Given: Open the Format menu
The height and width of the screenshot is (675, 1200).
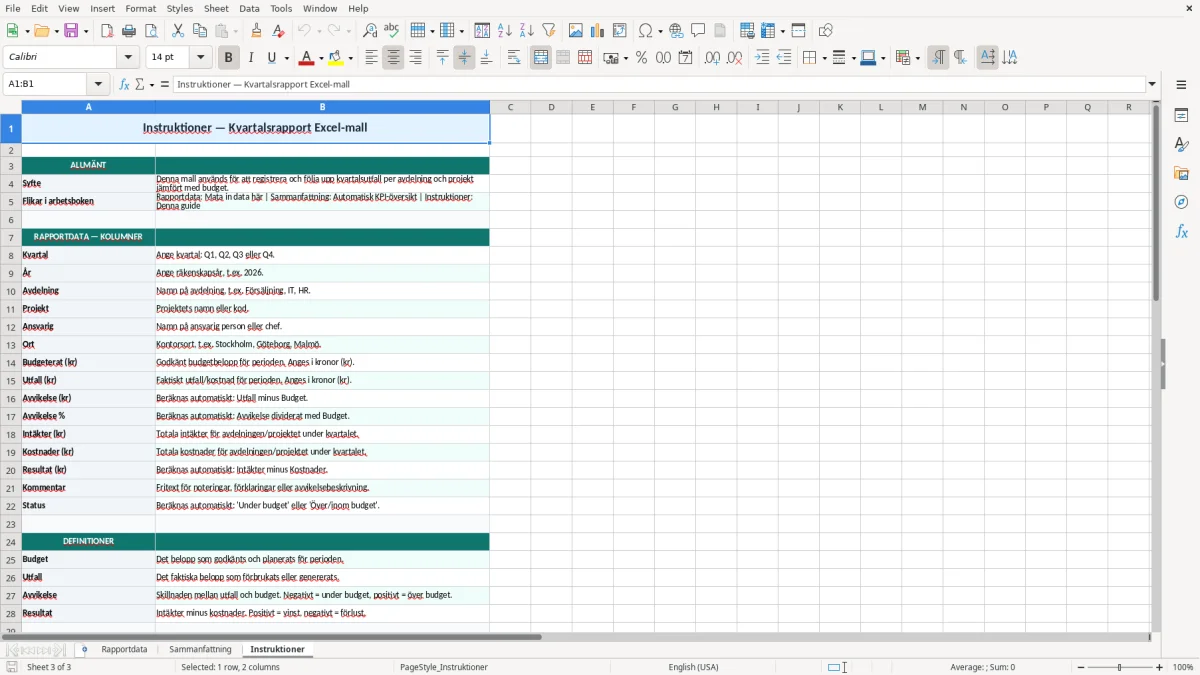Looking at the screenshot, I should pyautogui.click(x=141, y=8).
